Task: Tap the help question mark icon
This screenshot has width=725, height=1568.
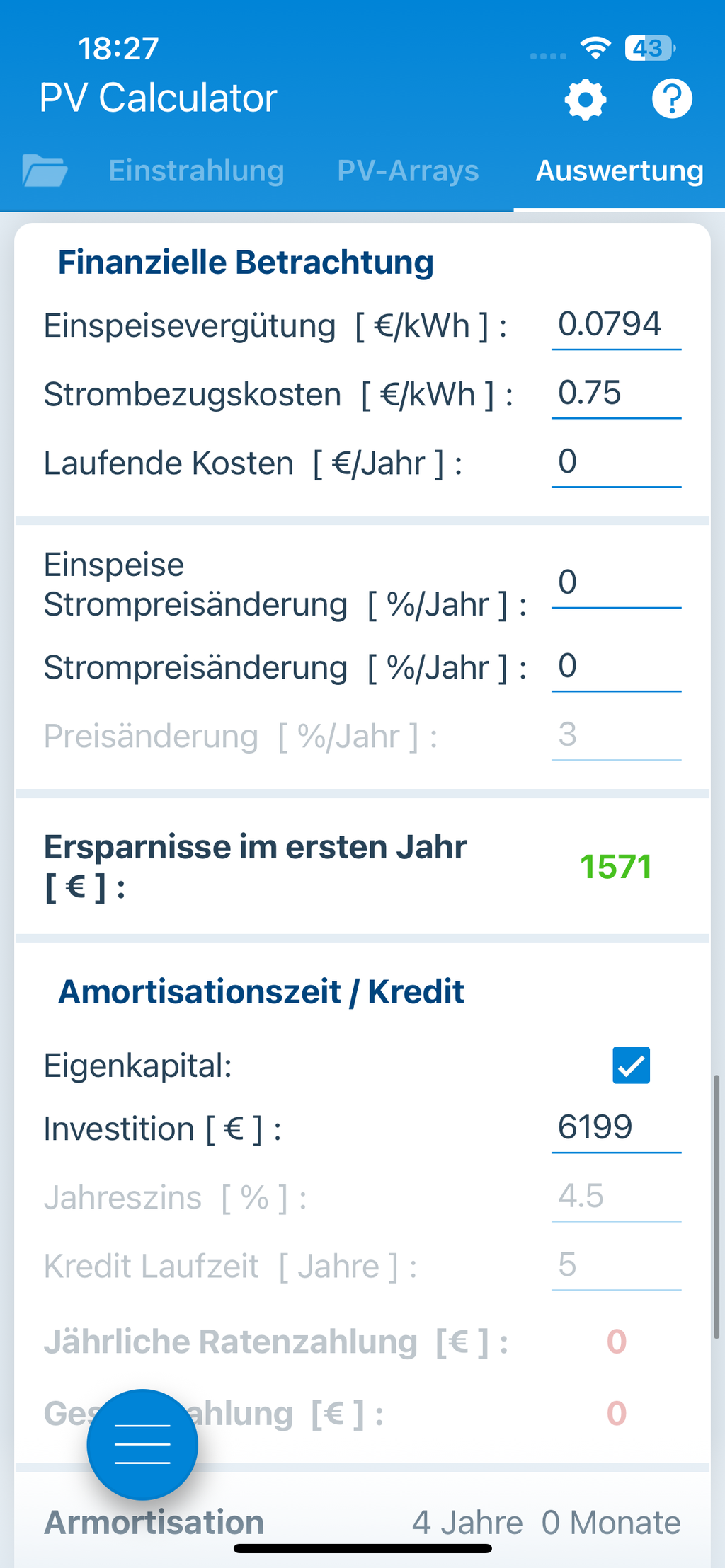Action: coord(671,98)
